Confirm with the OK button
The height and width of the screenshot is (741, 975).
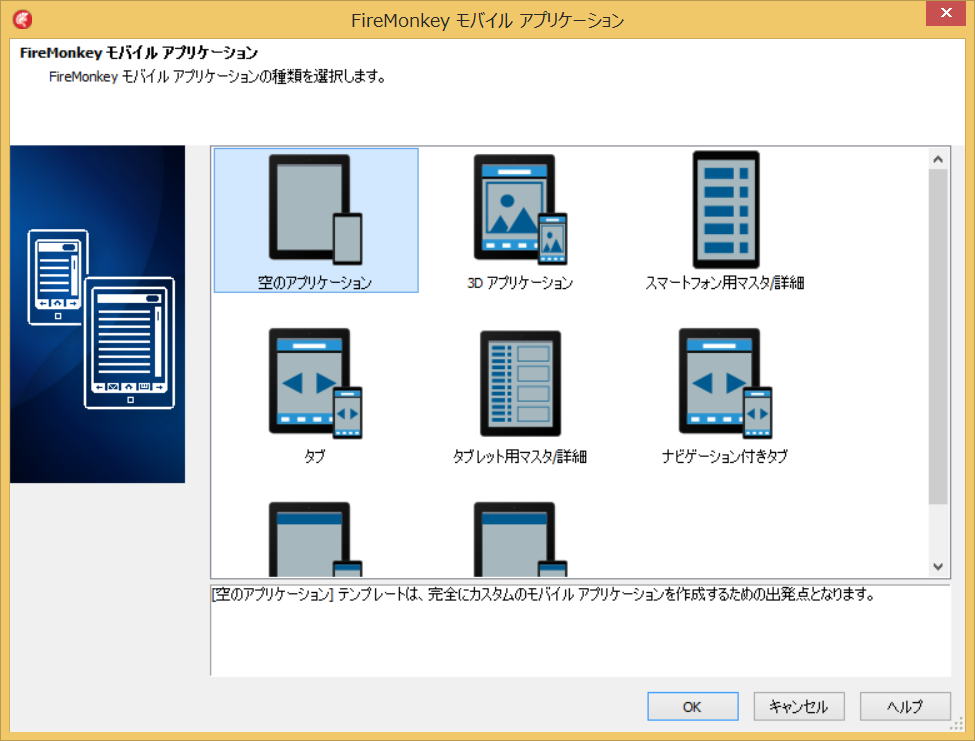(x=693, y=706)
